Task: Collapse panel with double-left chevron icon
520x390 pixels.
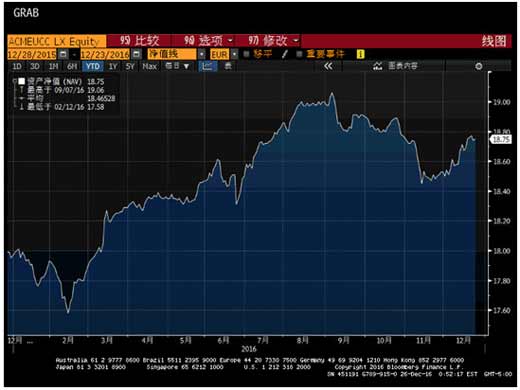Action: [x=328, y=66]
